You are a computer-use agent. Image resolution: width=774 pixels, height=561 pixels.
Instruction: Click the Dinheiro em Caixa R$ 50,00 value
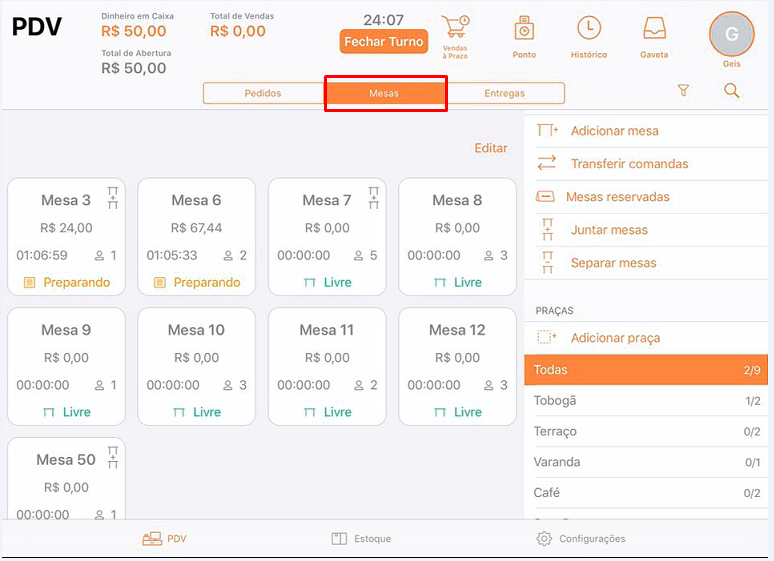click(x=133, y=31)
